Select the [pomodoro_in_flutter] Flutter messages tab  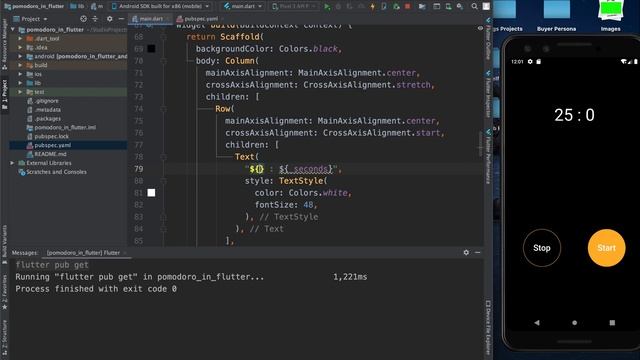click(83, 253)
